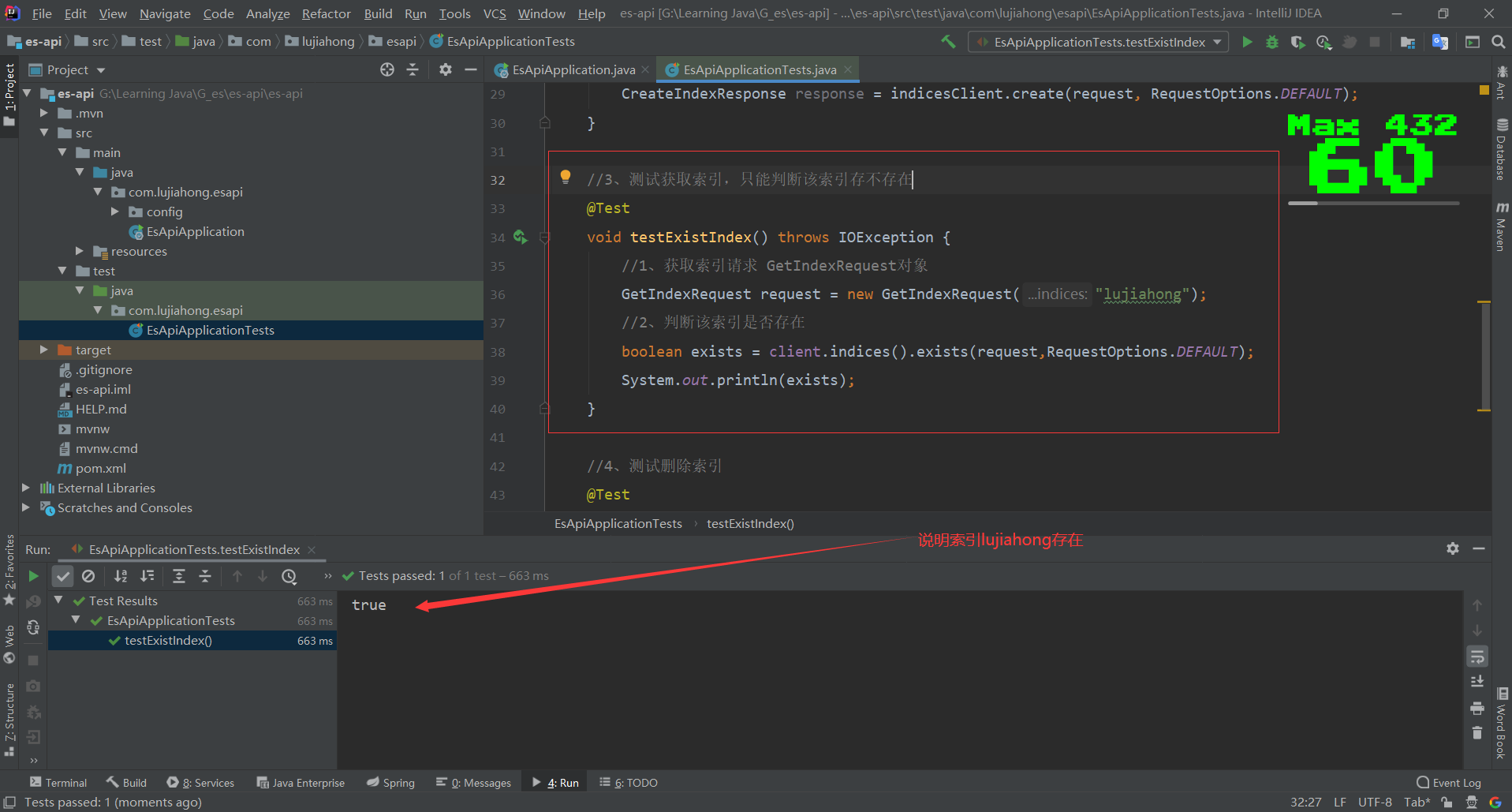Toggle Show Ignored tests button
Screen dimensions: 1512x812
[x=88, y=576]
